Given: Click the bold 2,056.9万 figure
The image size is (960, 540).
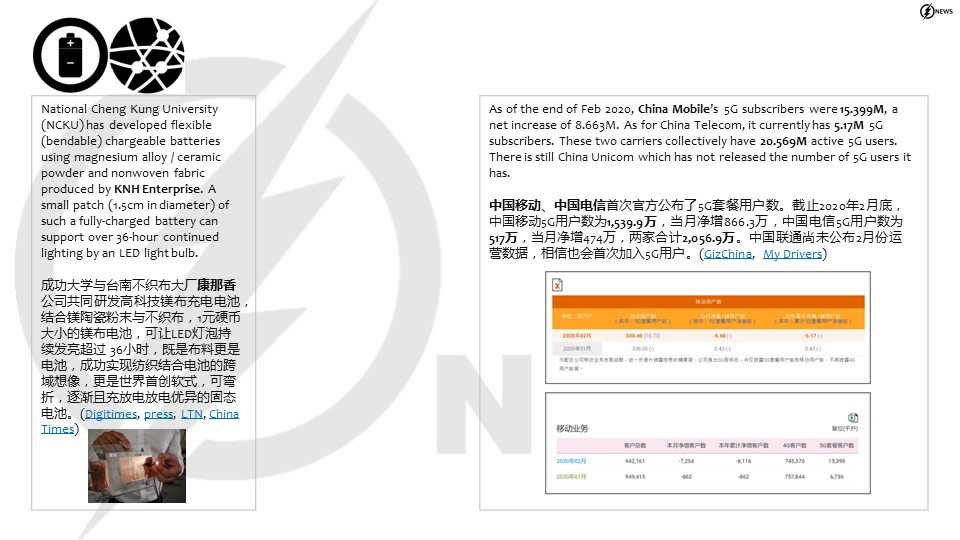Looking at the screenshot, I should click(708, 238).
